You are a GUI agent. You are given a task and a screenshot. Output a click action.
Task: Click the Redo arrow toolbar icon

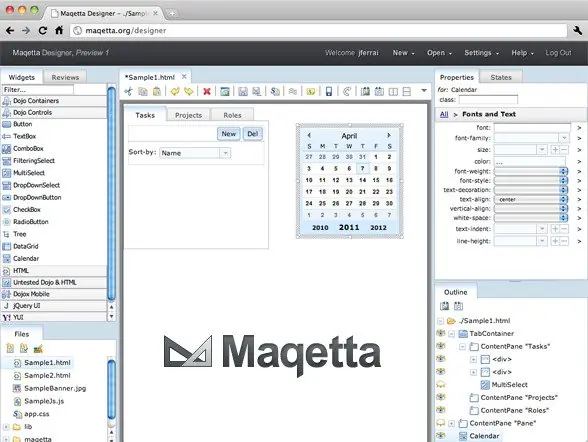pyautogui.click(x=189, y=91)
